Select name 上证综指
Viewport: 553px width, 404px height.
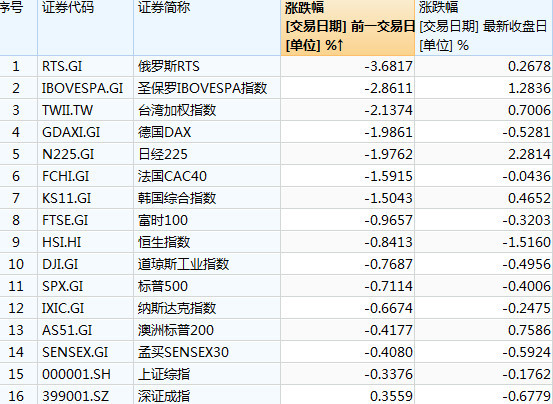tap(164, 374)
